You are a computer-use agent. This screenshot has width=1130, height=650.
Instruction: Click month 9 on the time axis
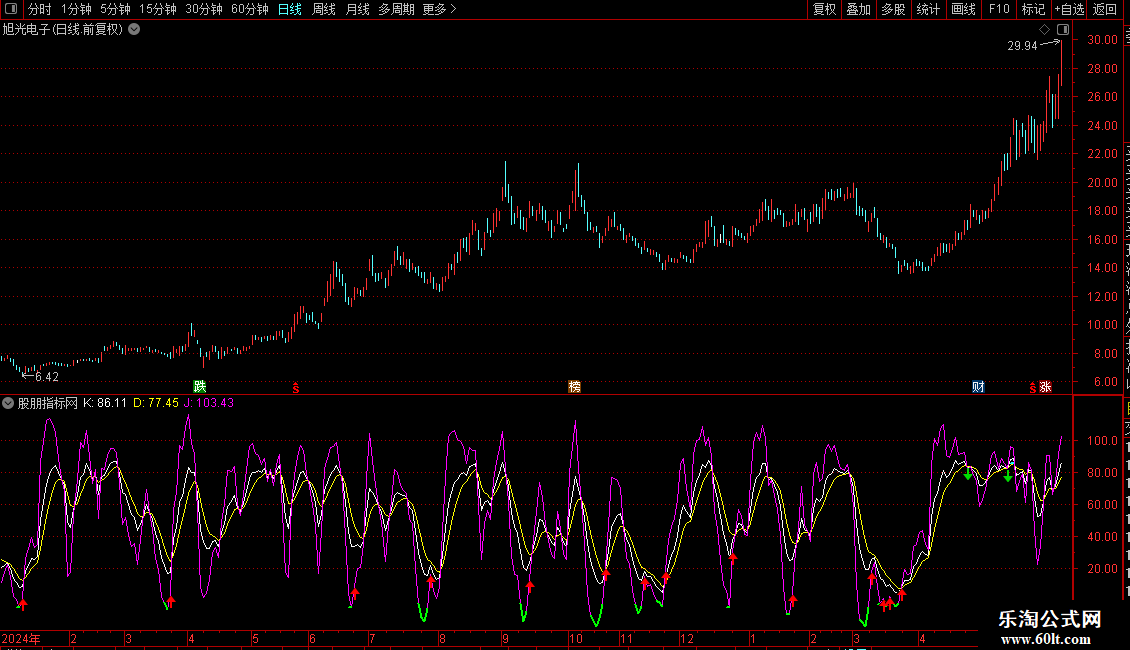coord(505,639)
